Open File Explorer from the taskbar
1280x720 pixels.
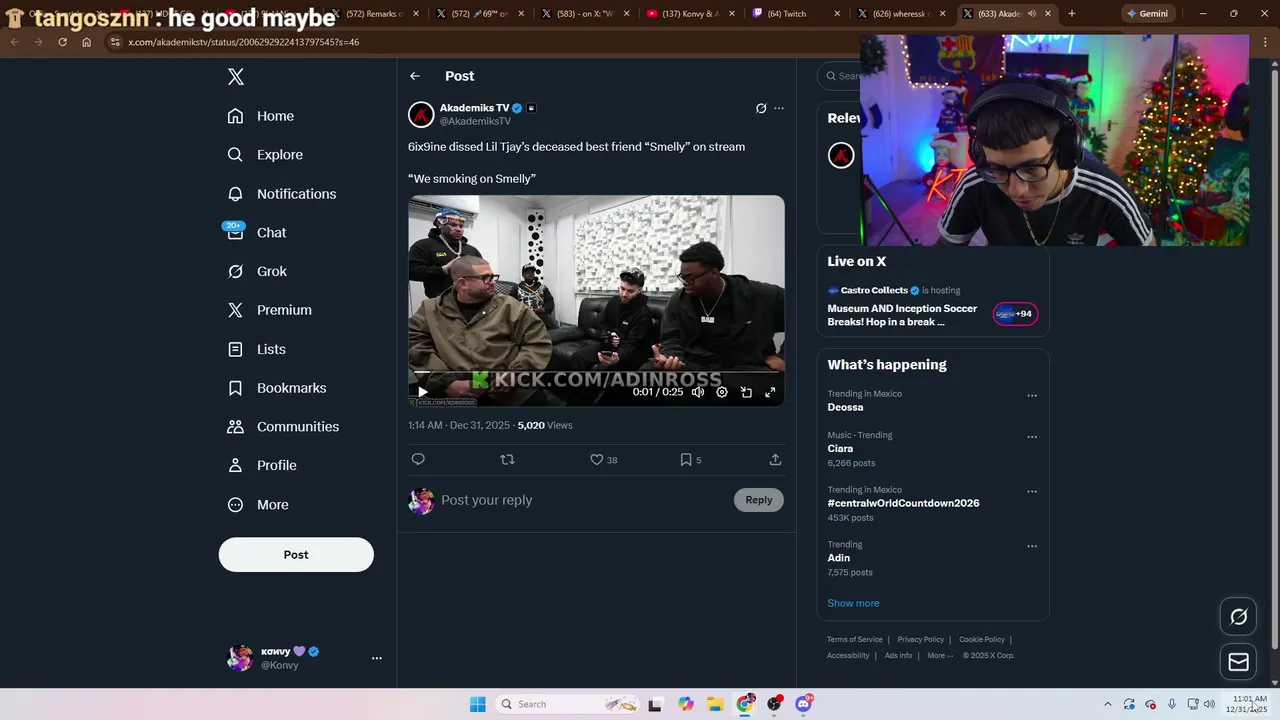715,704
